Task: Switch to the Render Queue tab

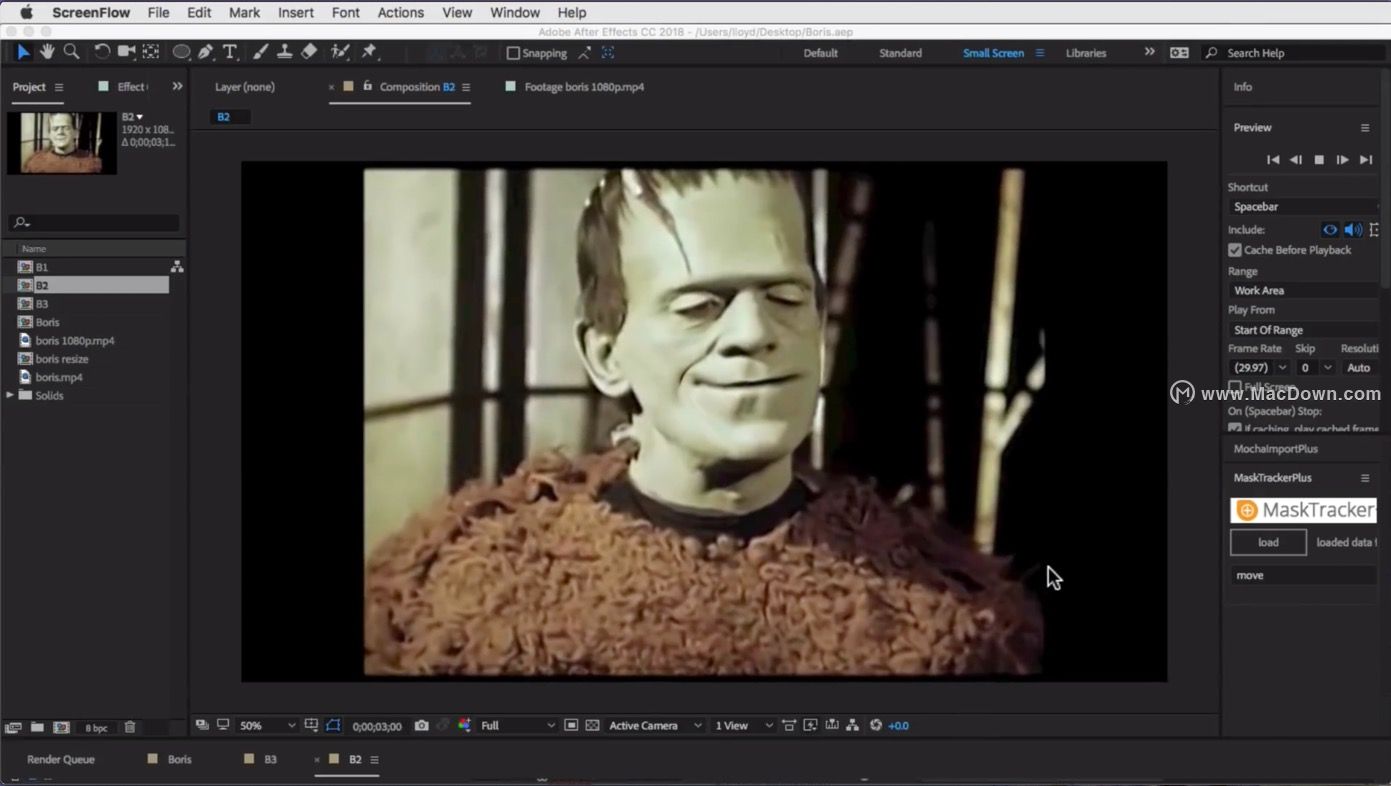Action: [x=61, y=759]
